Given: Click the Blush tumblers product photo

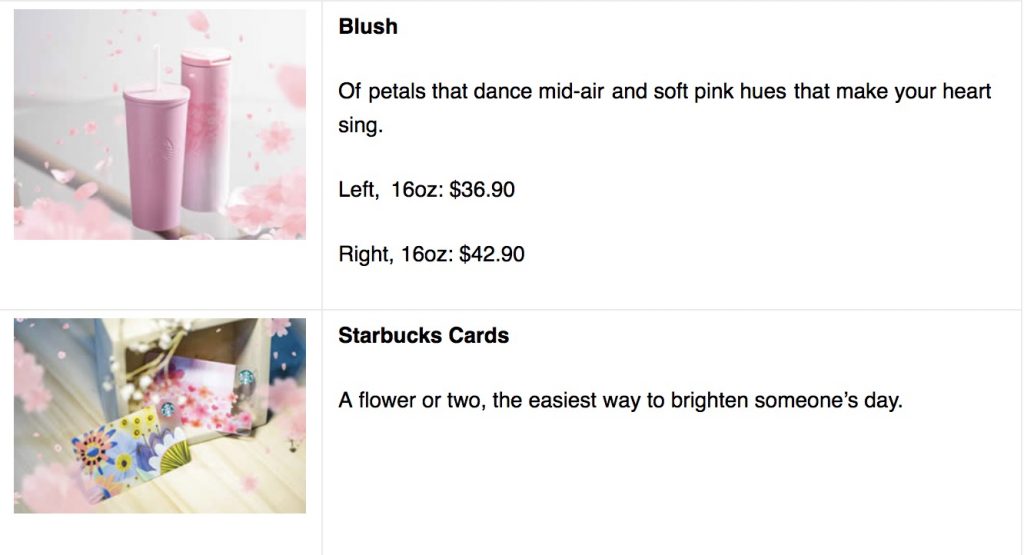Looking at the screenshot, I should pyautogui.click(x=160, y=124).
